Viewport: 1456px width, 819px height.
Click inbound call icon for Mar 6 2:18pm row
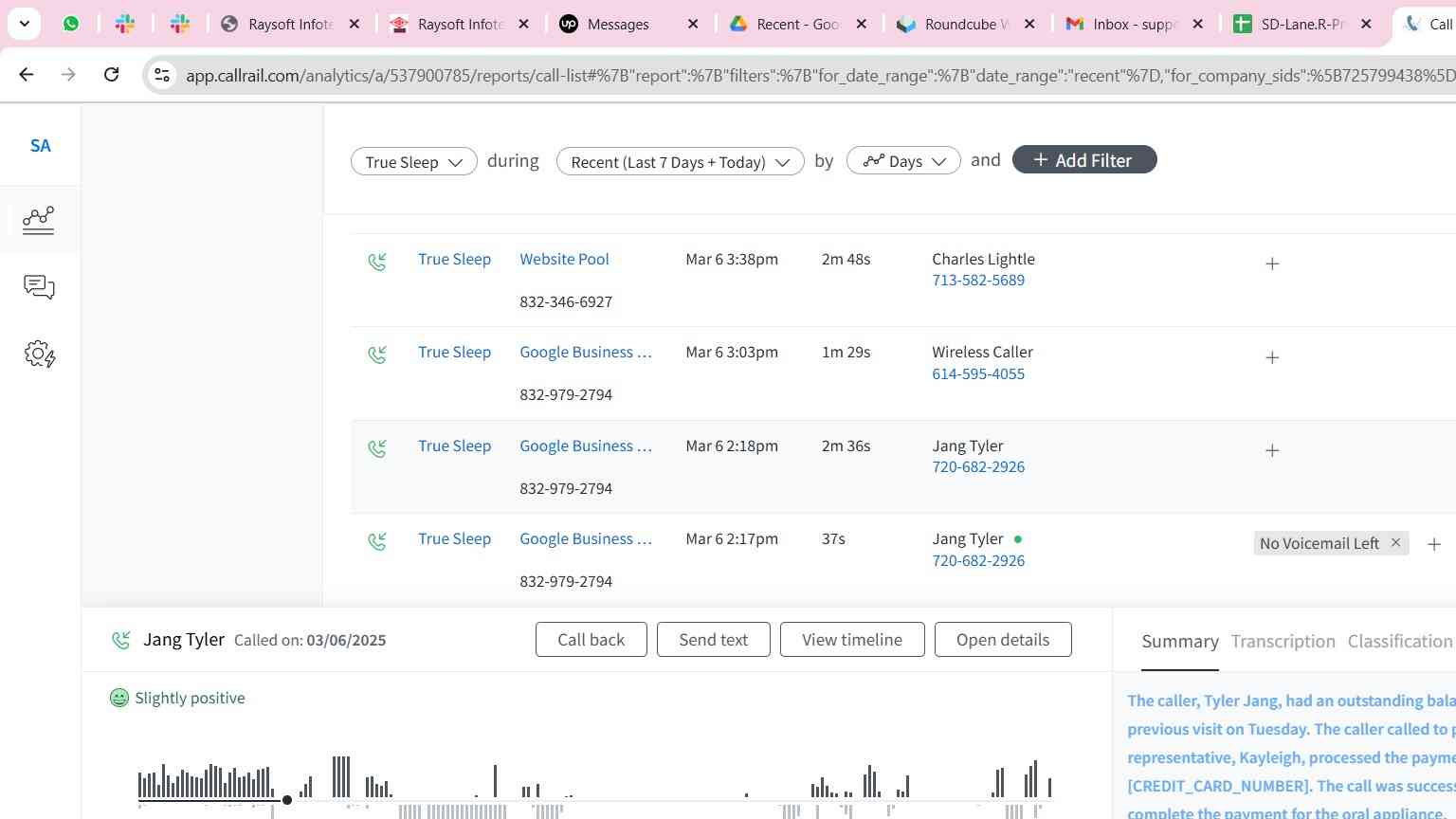click(x=377, y=448)
